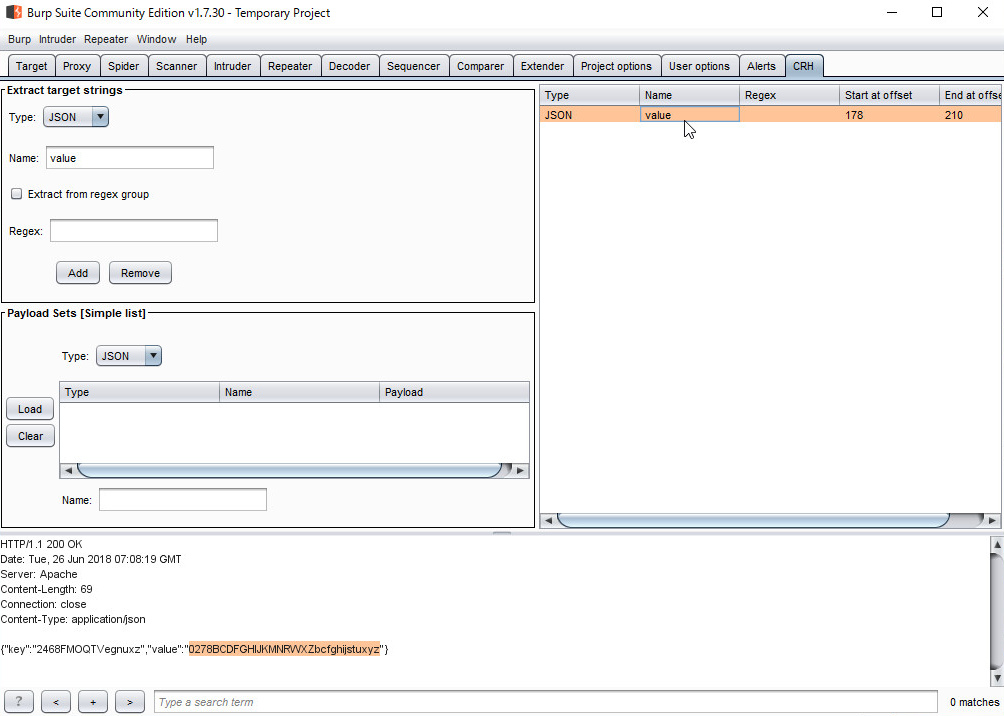The width and height of the screenshot is (1004, 716).
Task: Click 'Content-Type: application/json' header line
Action: point(73,619)
